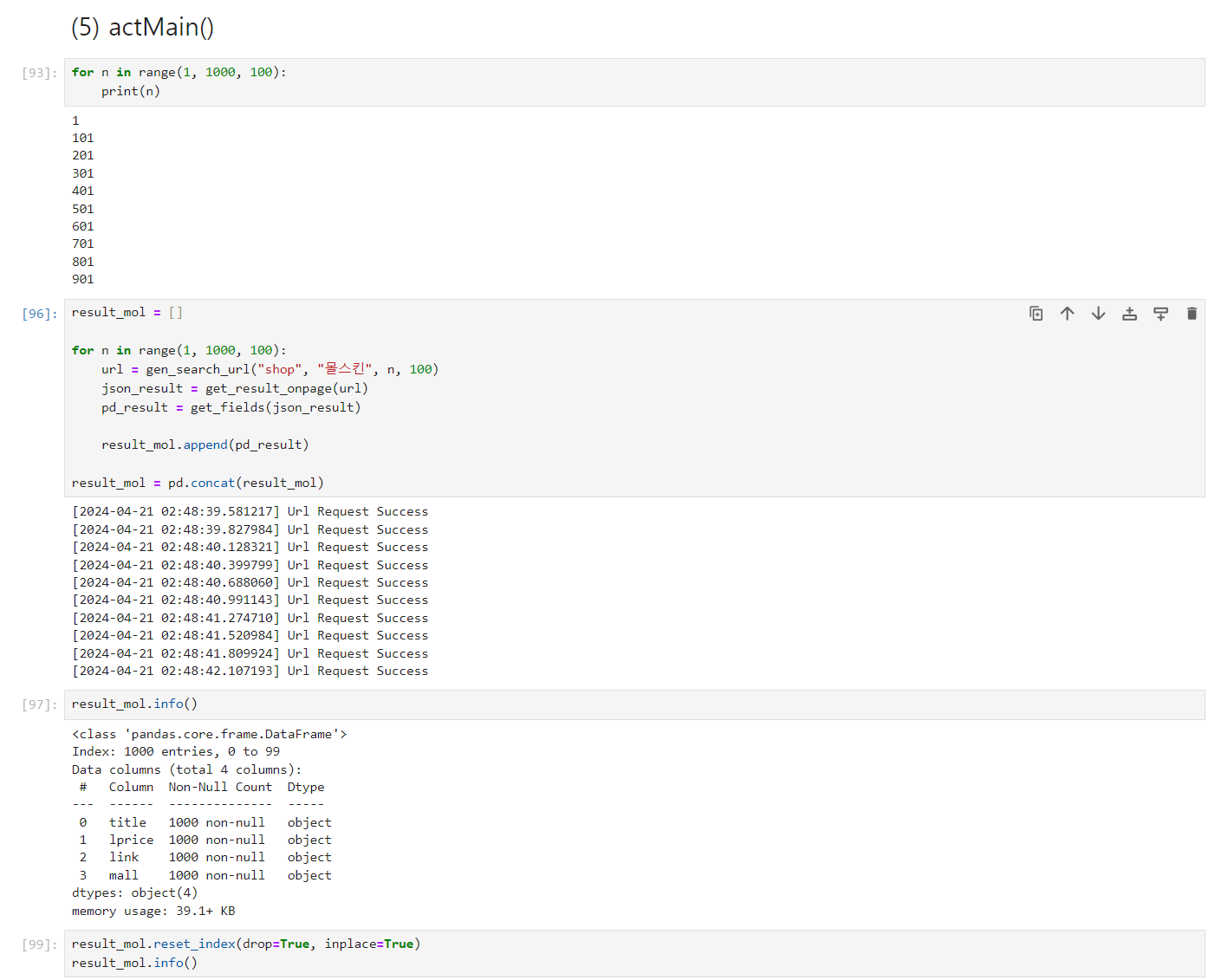
Task: Click the 'Index: 1000 entries, 0 to 99' line
Action: pyautogui.click(x=176, y=751)
